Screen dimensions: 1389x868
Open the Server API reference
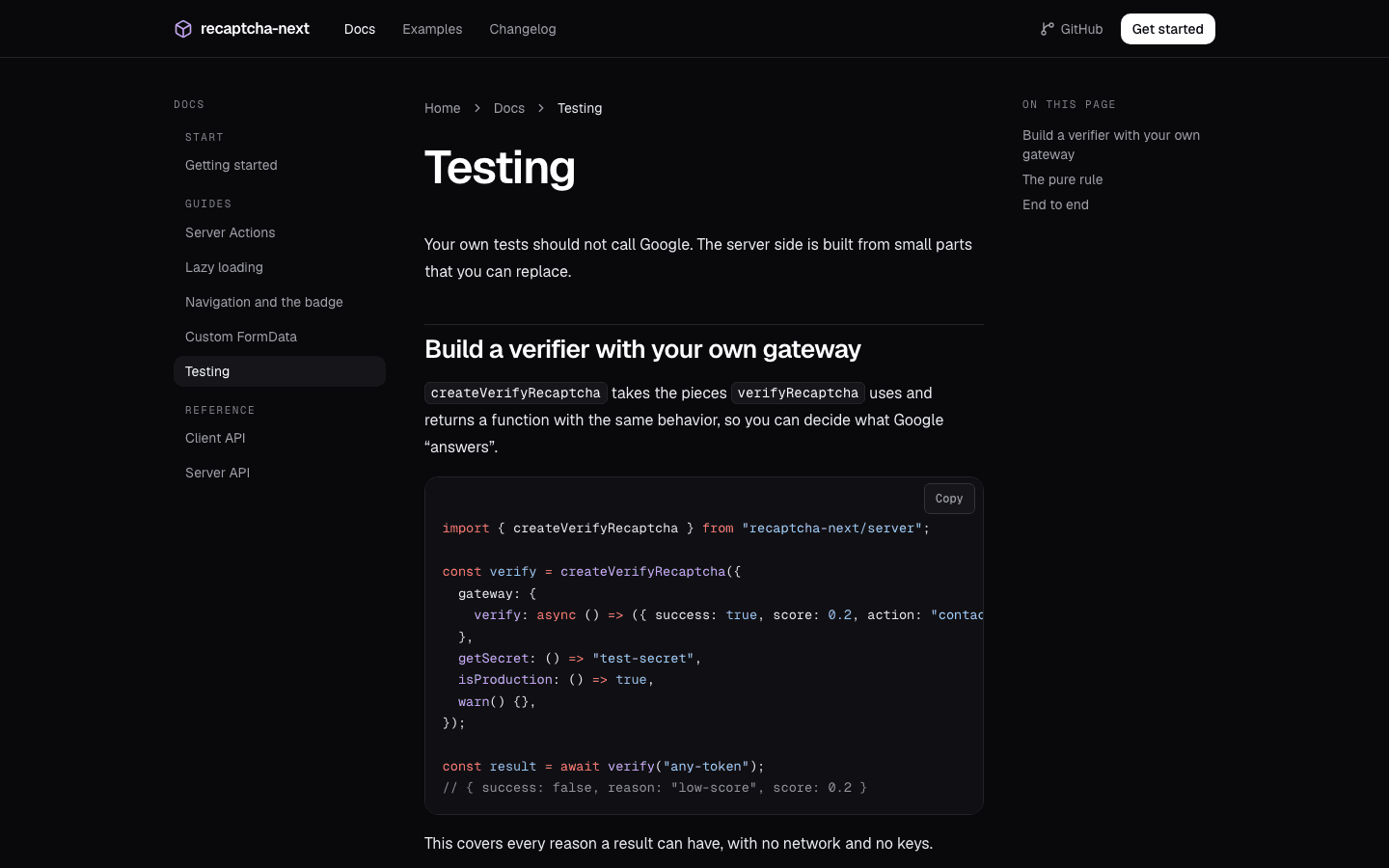280,473
